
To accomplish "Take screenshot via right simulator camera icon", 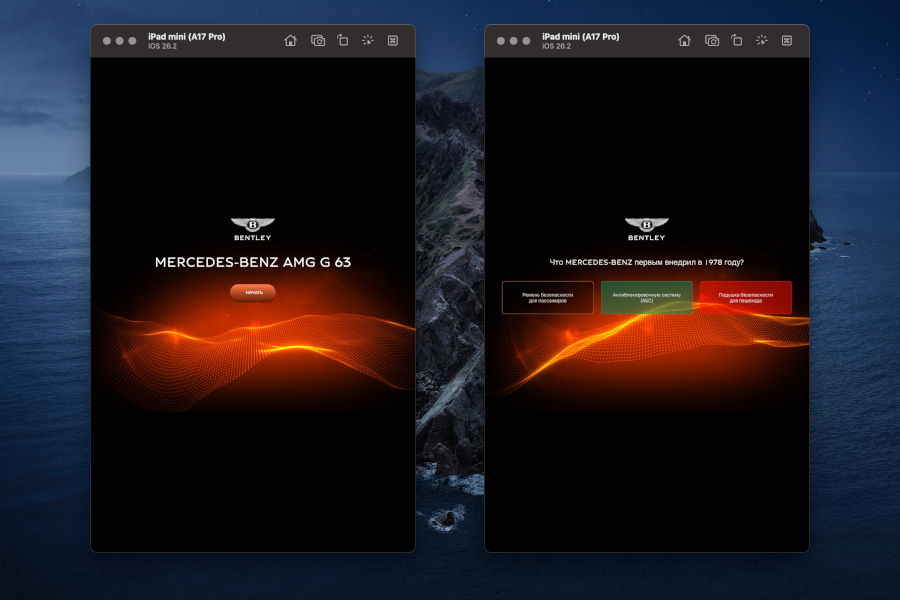I will [712, 40].
